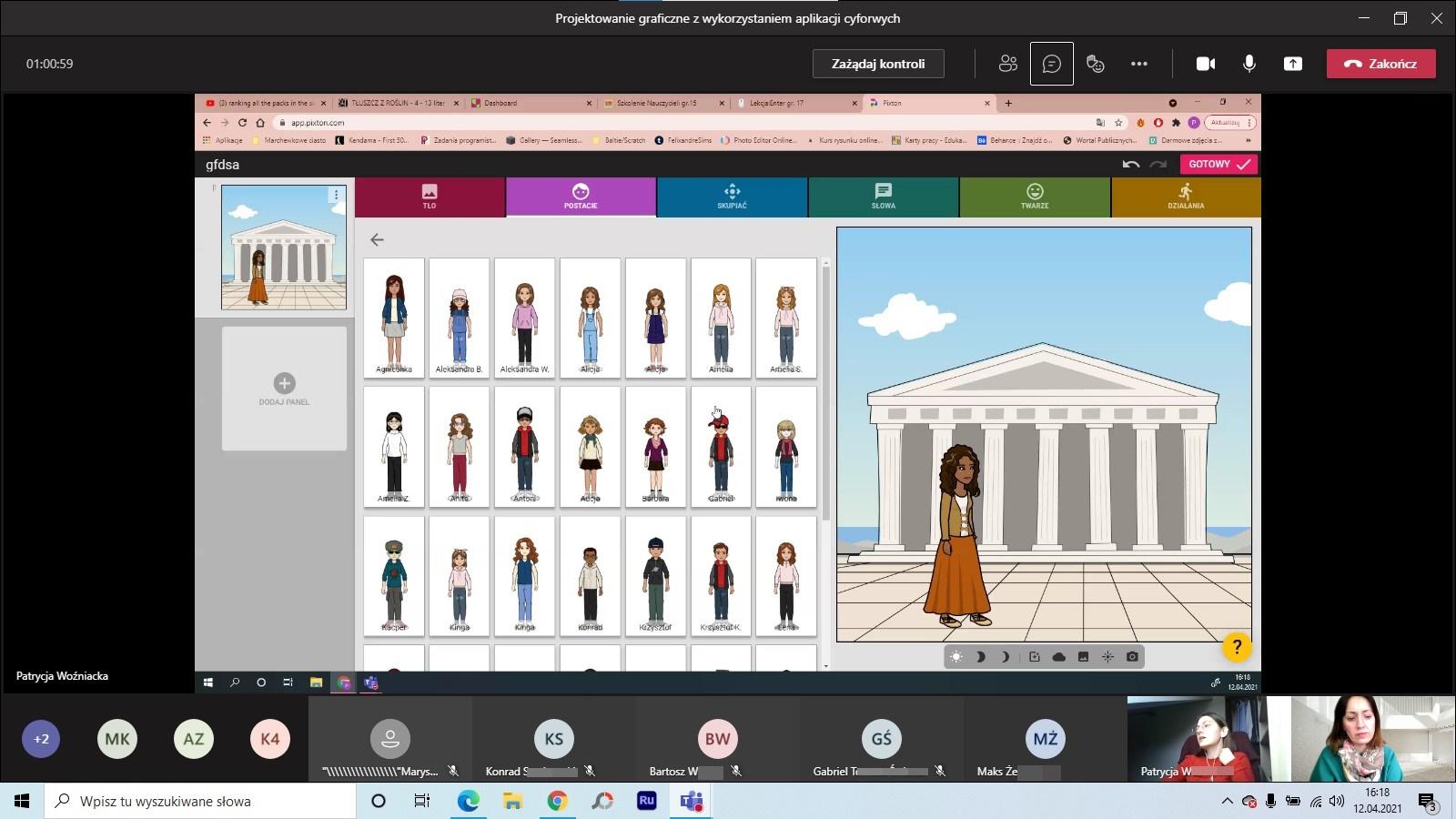1456x819 pixels.
Task: Open the panel thumbnail three-dot menu
Action: (336, 195)
